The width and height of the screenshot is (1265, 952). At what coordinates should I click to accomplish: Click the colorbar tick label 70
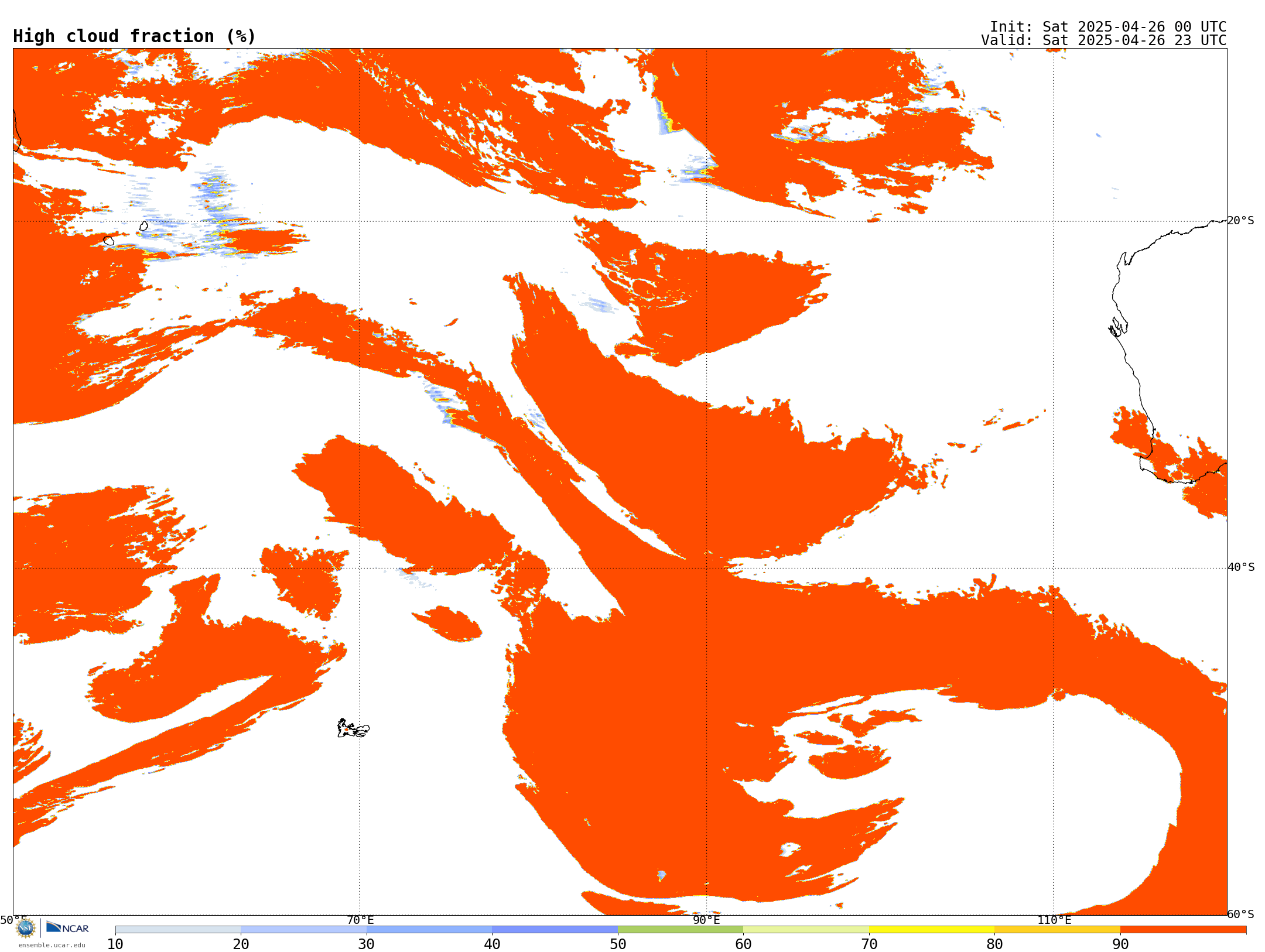[869, 944]
